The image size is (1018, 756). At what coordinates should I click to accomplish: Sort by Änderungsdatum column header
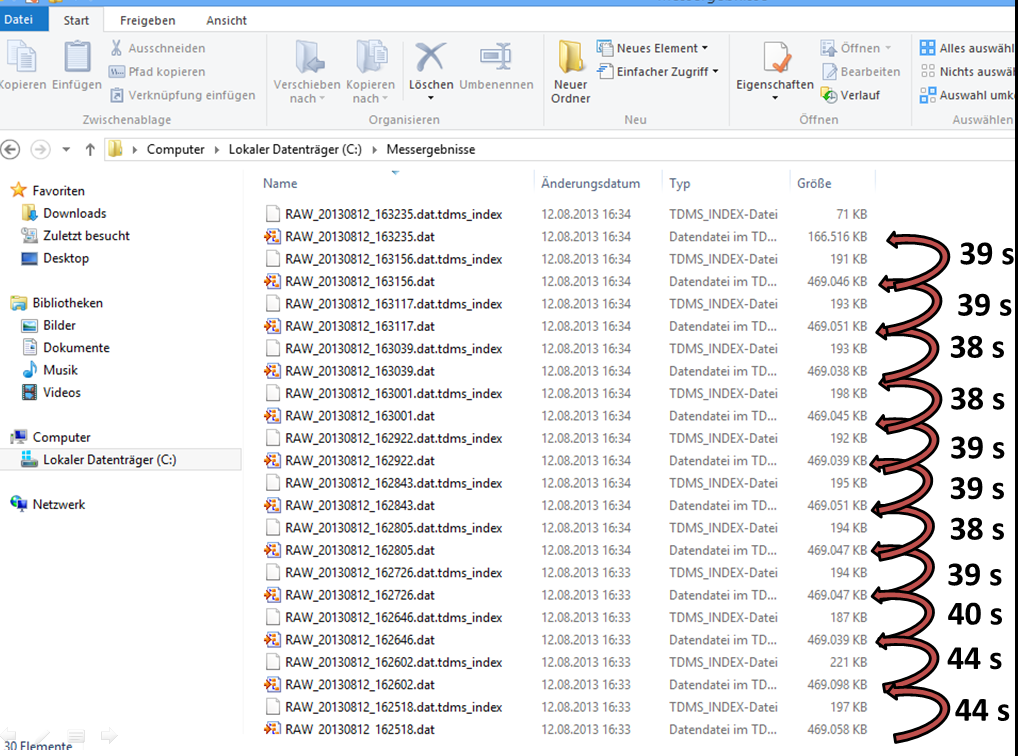coord(590,183)
